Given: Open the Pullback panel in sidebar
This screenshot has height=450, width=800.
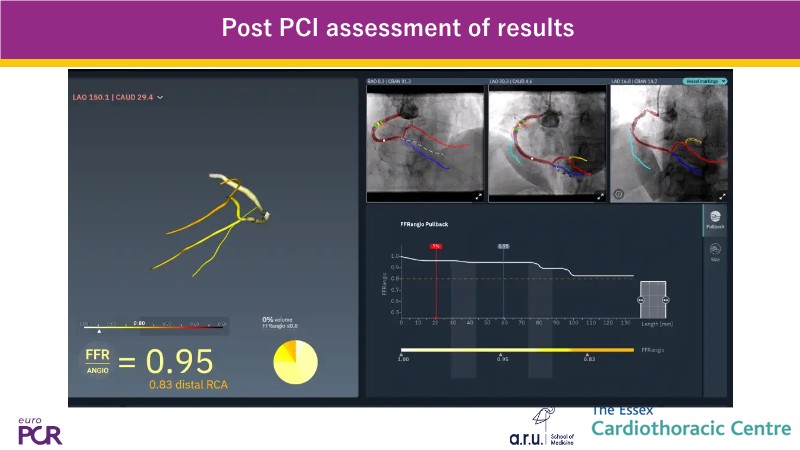Looking at the screenshot, I should coord(715,219).
